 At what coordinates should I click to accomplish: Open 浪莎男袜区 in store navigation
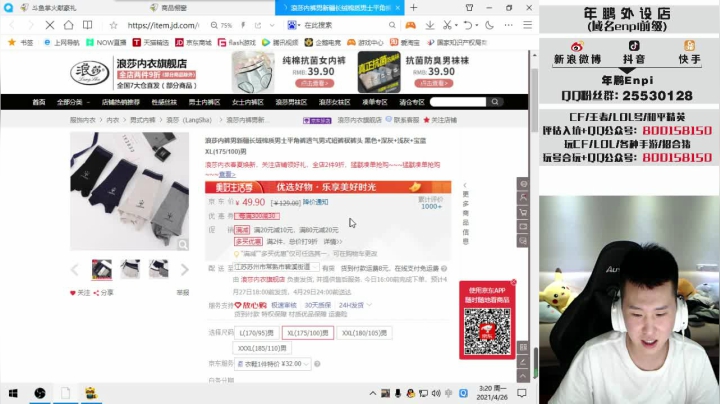coord(291,102)
